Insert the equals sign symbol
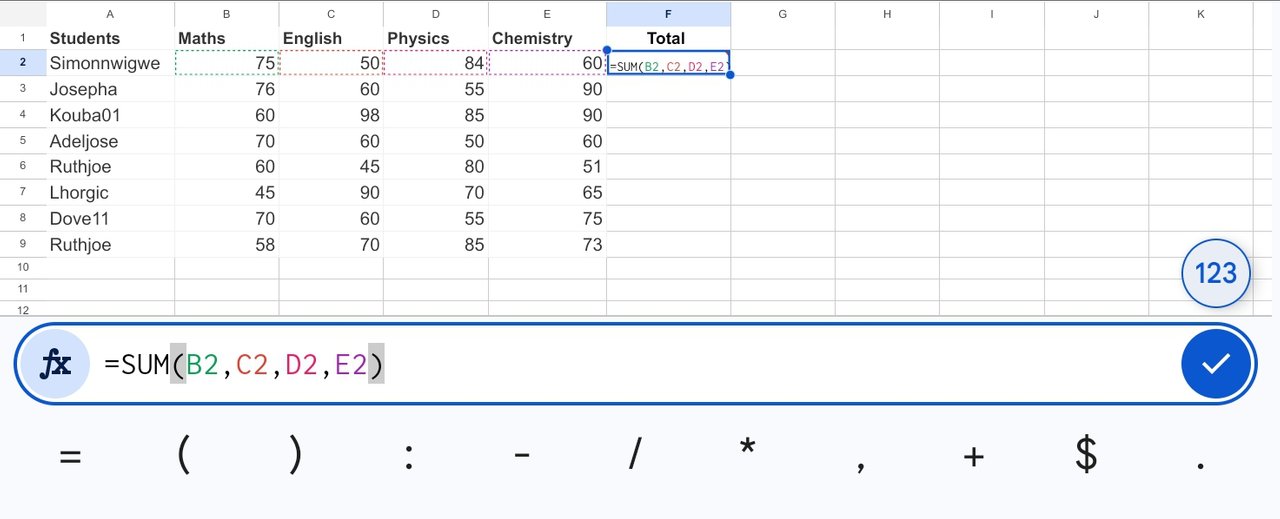The image size is (1280, 519). pyautogui.click(x=69, y=457)
